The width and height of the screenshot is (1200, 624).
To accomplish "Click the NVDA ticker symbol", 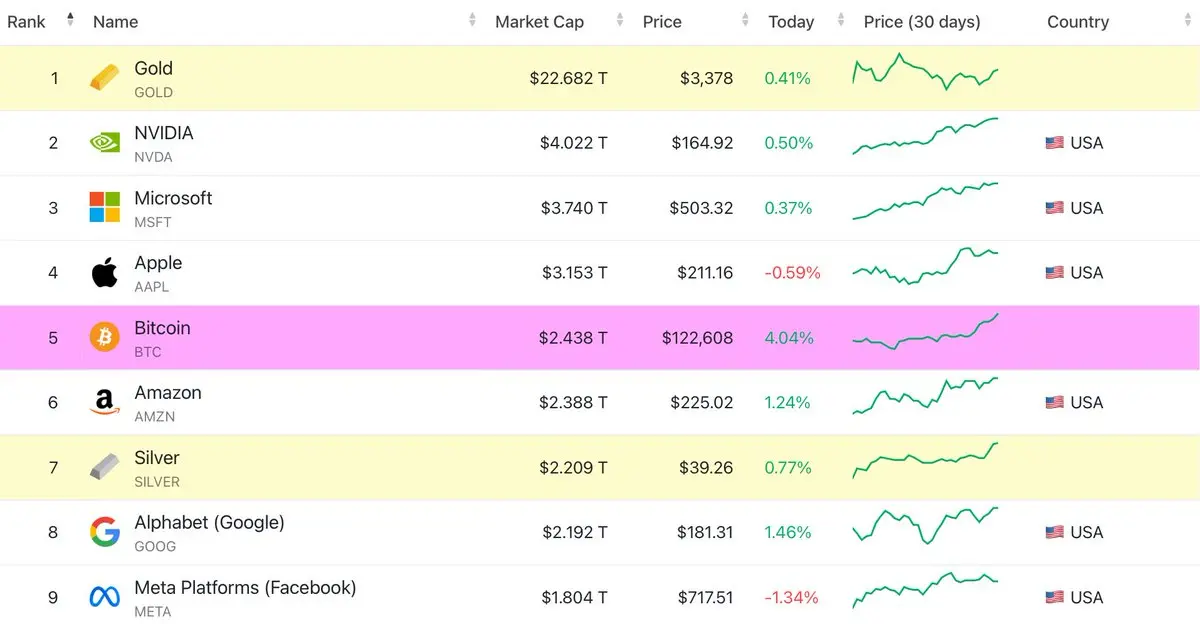I will click(x=153, y=157).
